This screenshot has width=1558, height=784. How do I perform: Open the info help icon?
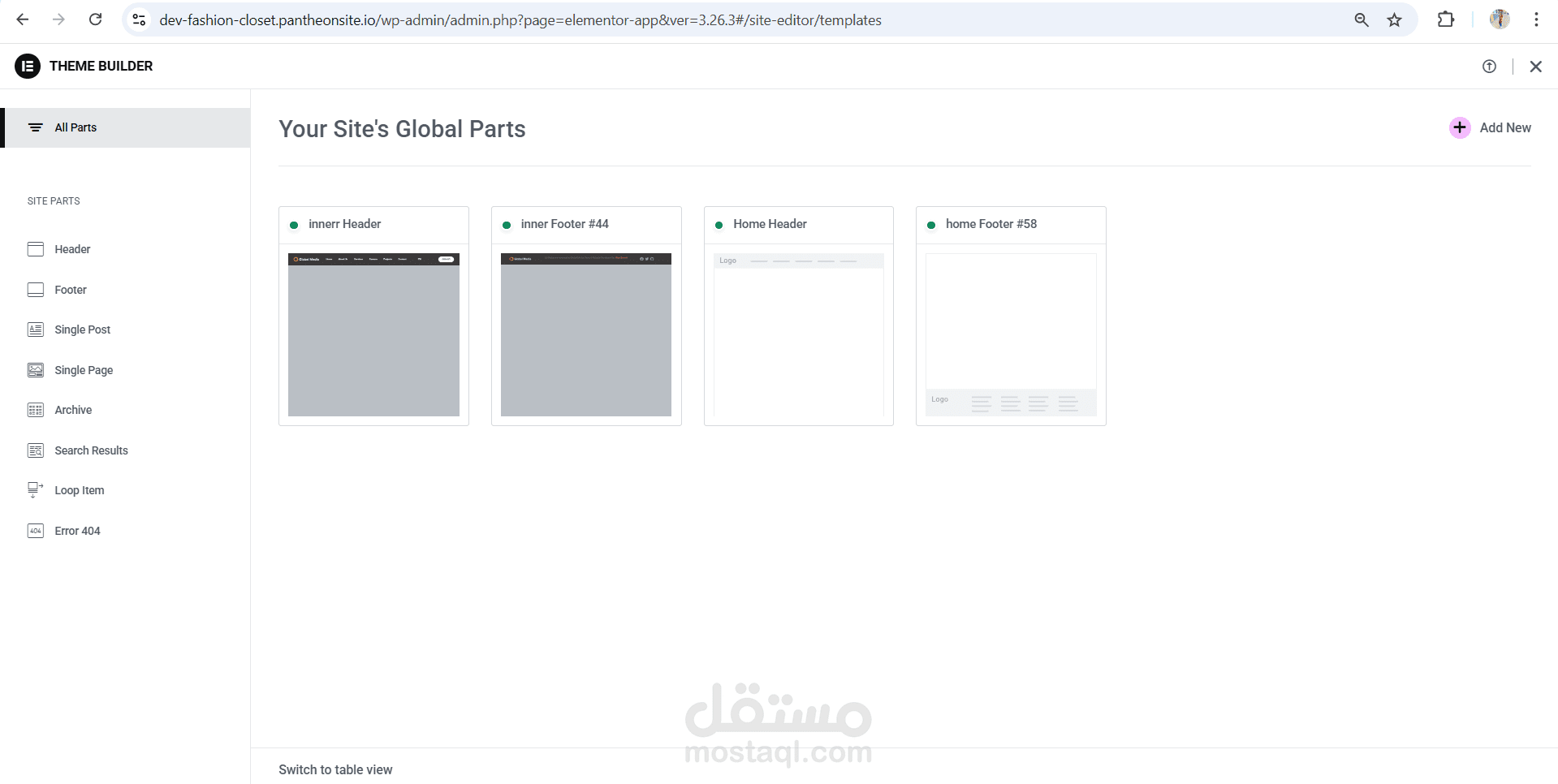coord(1489,67)
